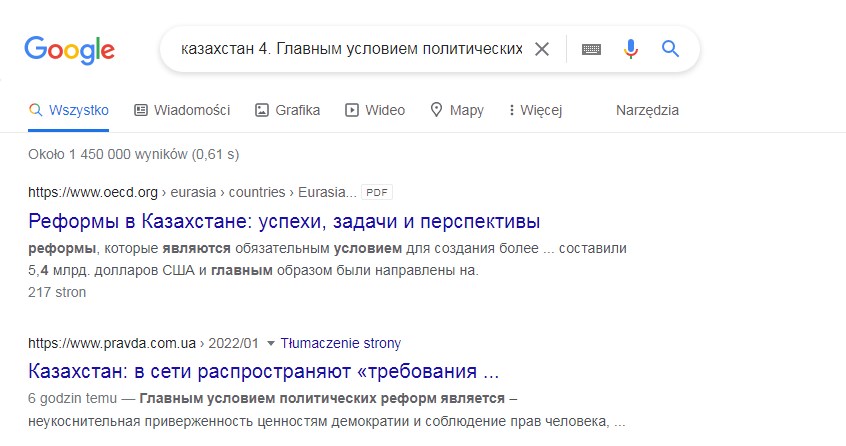Screen dimensions: 846x446
Task: Click the Grafika image icon
Action: (262, 110)
